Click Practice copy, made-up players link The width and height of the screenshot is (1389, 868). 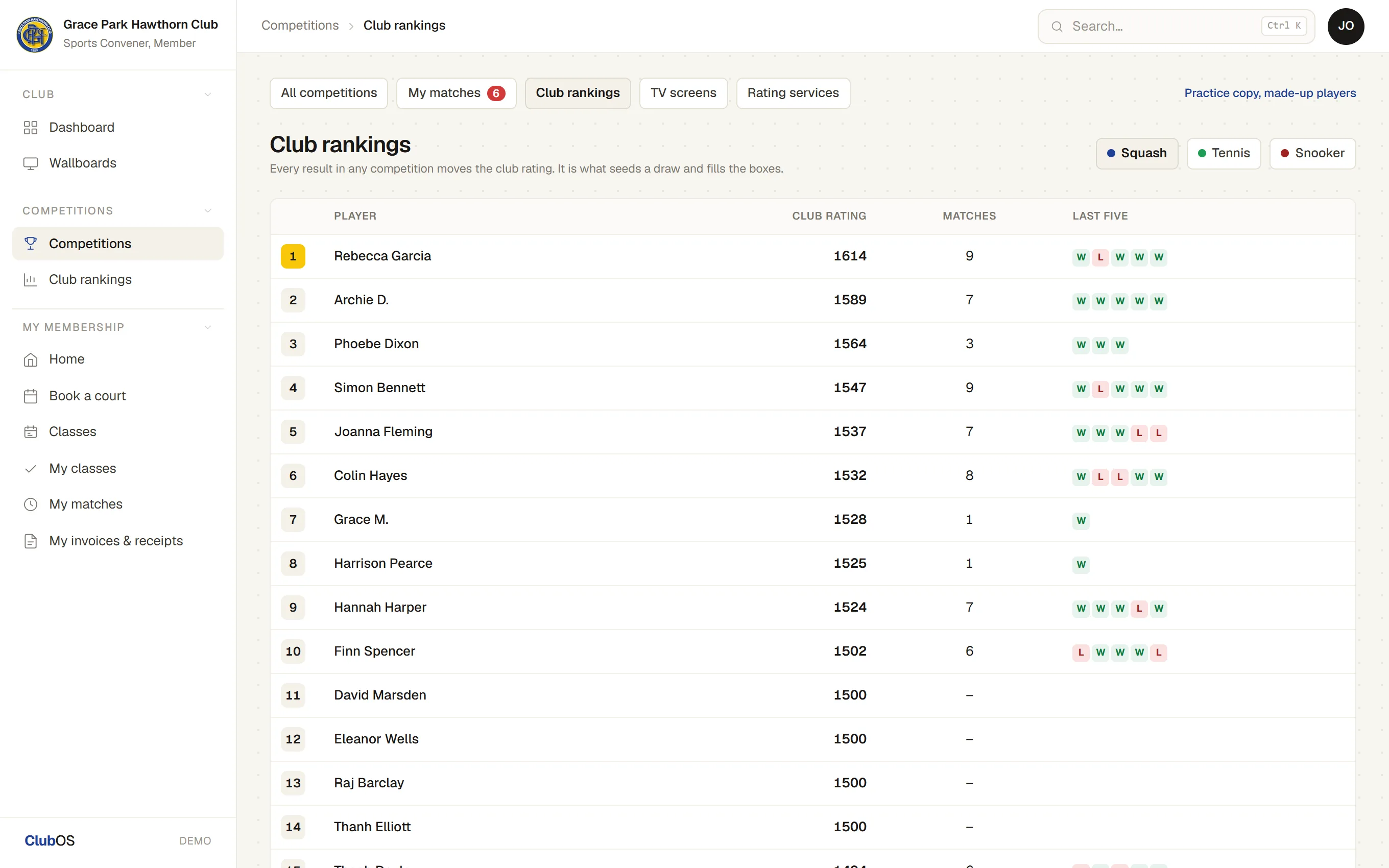[1270, 93]
